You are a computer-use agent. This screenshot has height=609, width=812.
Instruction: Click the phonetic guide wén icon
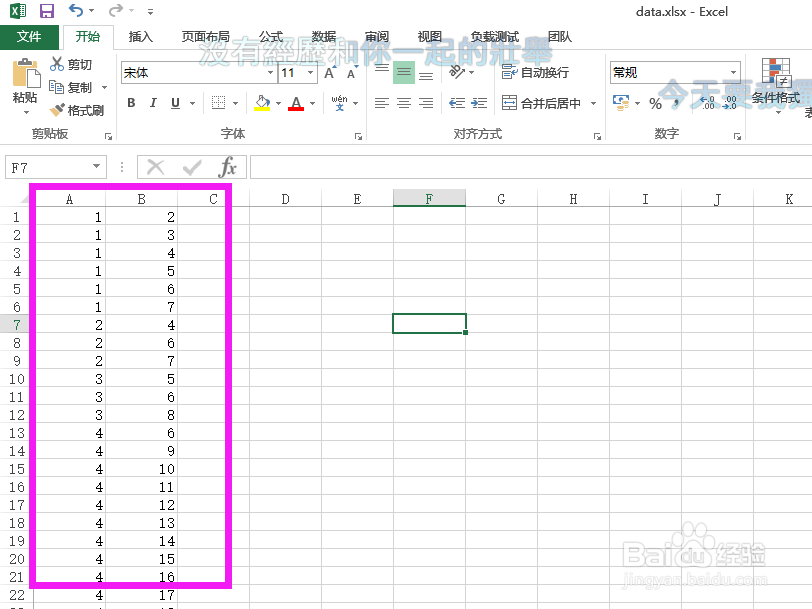340,103
